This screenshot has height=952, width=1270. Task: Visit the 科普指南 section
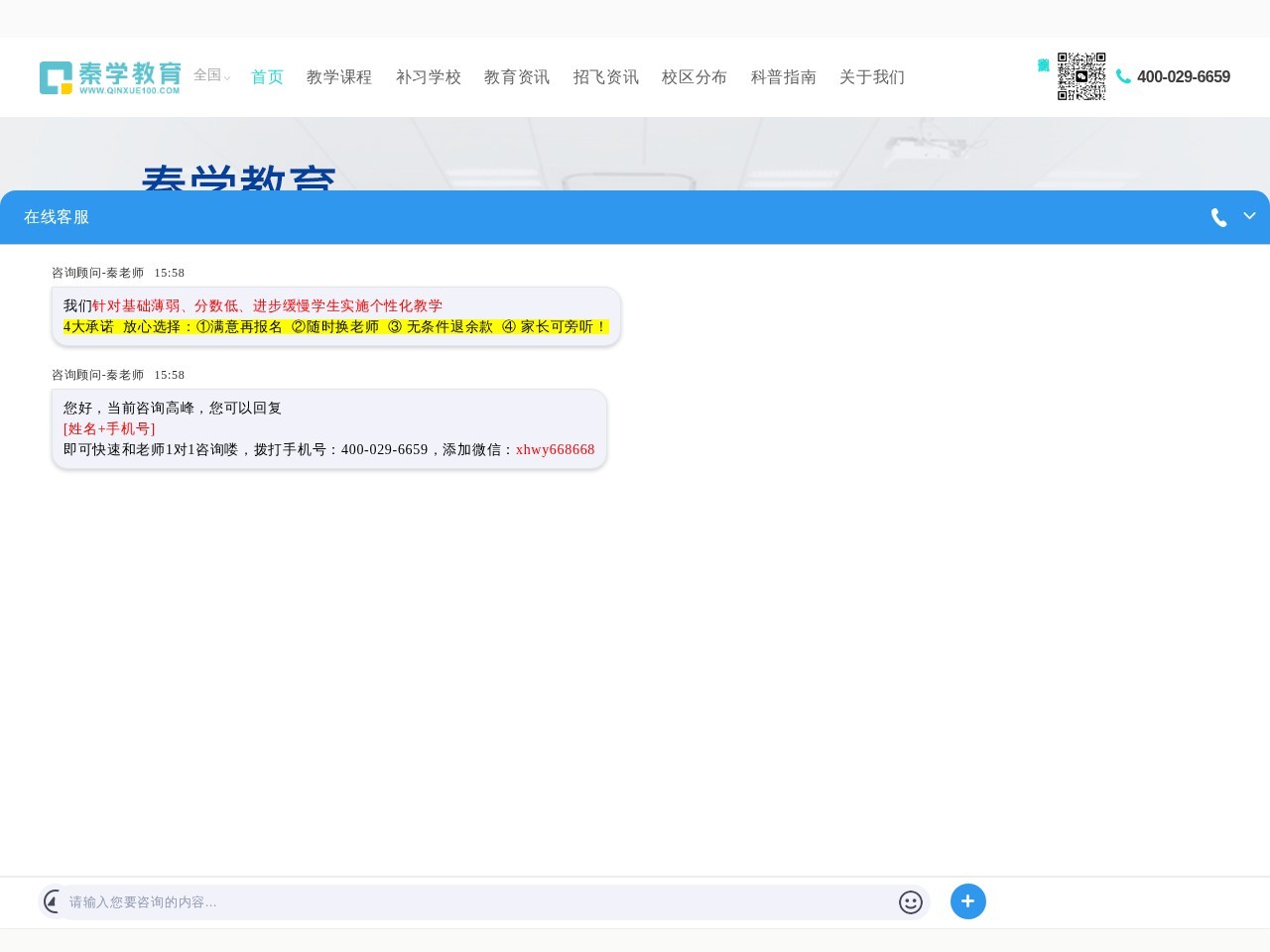(783, 77)
